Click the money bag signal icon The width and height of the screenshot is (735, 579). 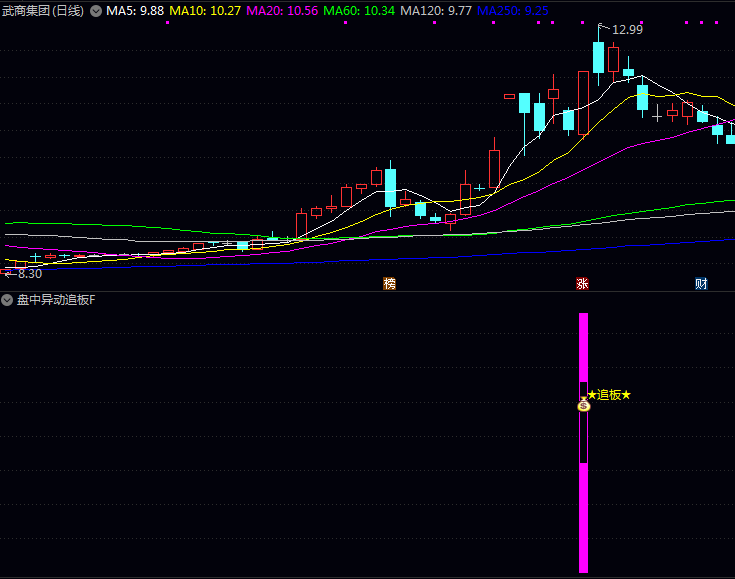point(584,405)
